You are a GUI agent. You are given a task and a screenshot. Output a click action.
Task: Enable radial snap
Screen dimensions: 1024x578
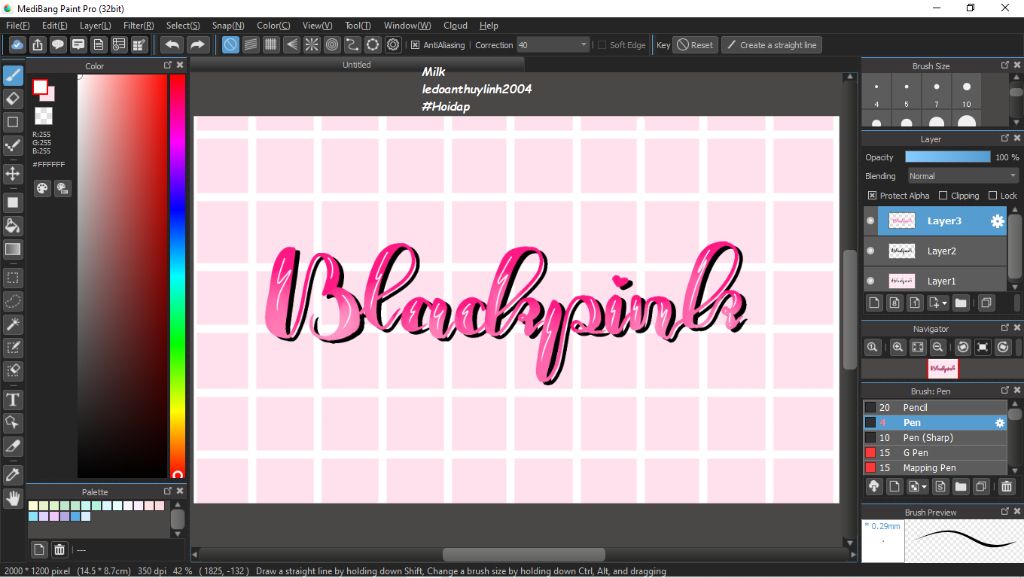pyautogui.click(x=312, y=45)
